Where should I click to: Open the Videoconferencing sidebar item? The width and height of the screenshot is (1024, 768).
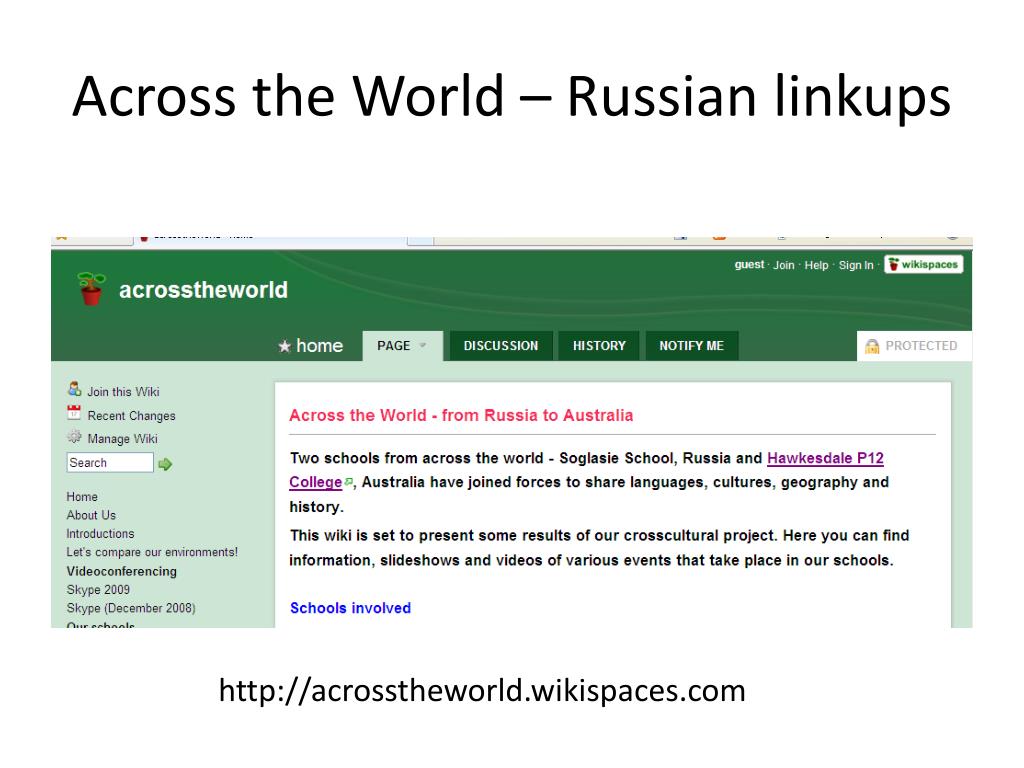(x=121, y=571)
